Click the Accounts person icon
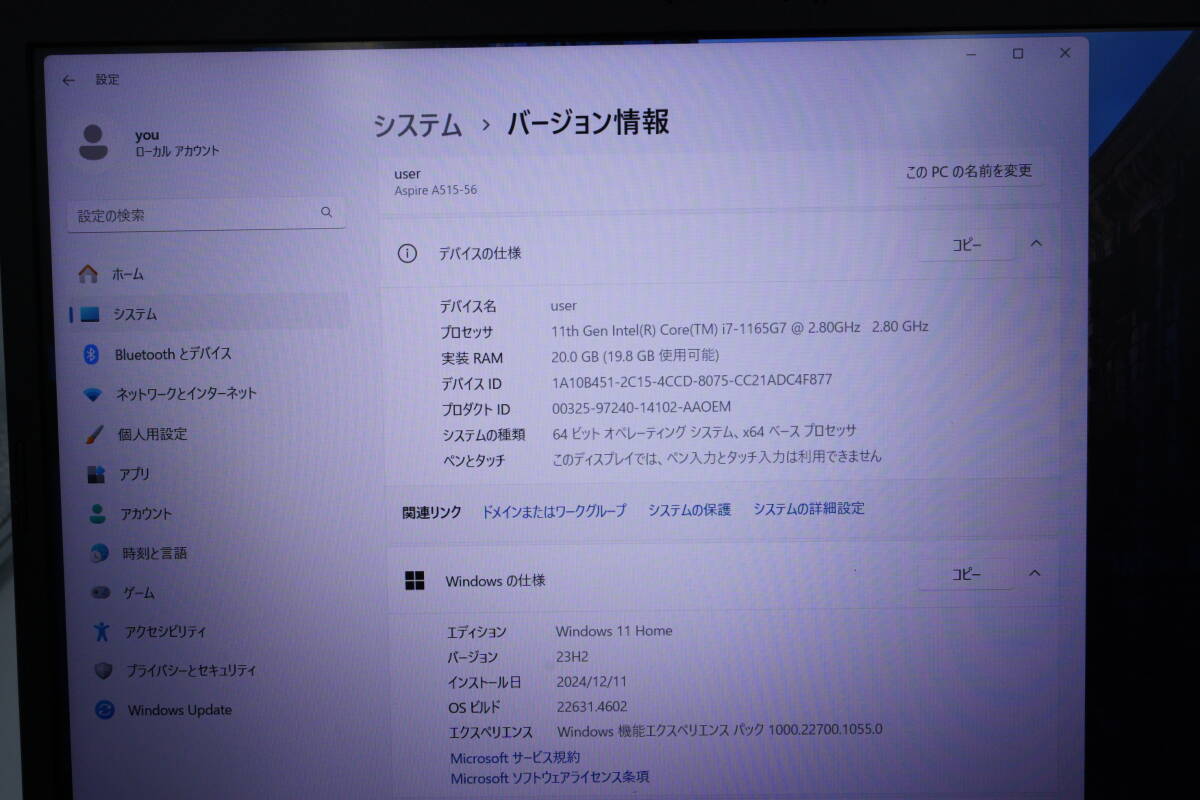The height and width of the screenshot is (800, 1200). [x=97, y=514]
